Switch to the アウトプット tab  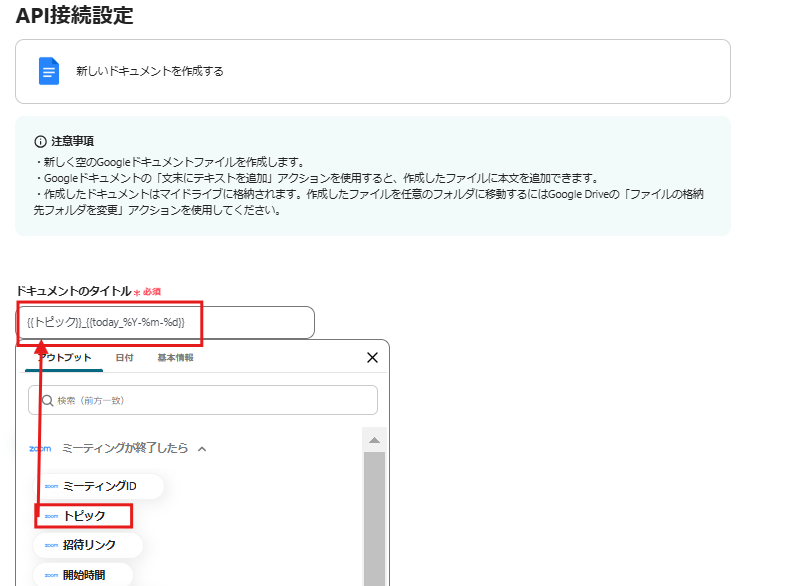64,358
